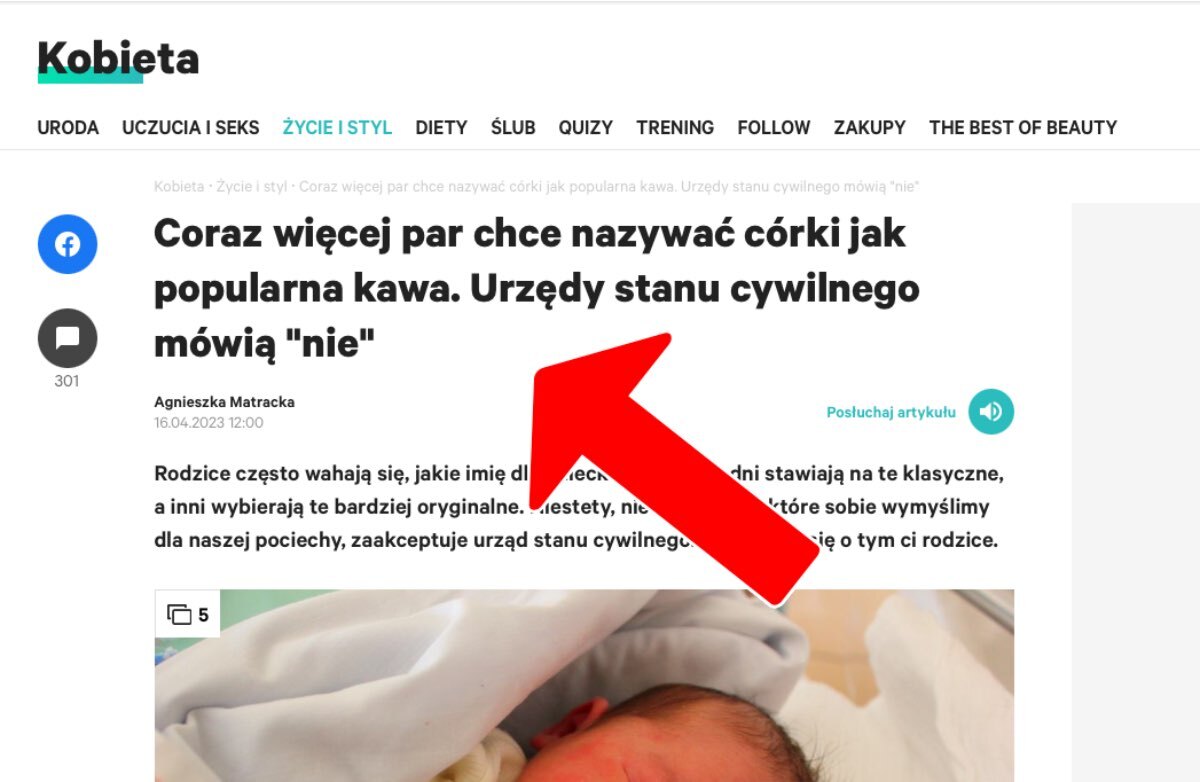Open author Agnieszka Matracka's profile
The width and height of the screenshot is (1200, 782).
(224, 402)
